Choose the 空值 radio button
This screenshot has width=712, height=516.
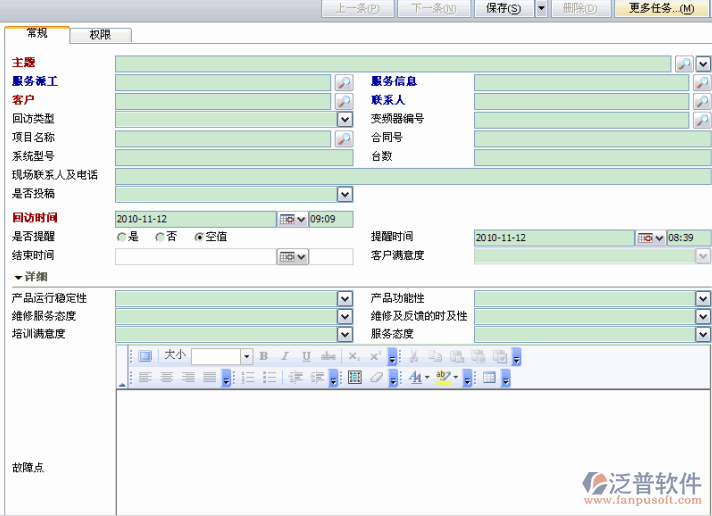pos(199,237)
